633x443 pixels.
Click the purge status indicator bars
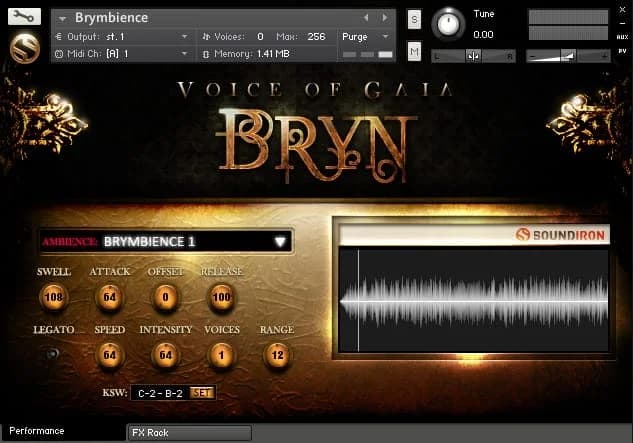(367, 54)
